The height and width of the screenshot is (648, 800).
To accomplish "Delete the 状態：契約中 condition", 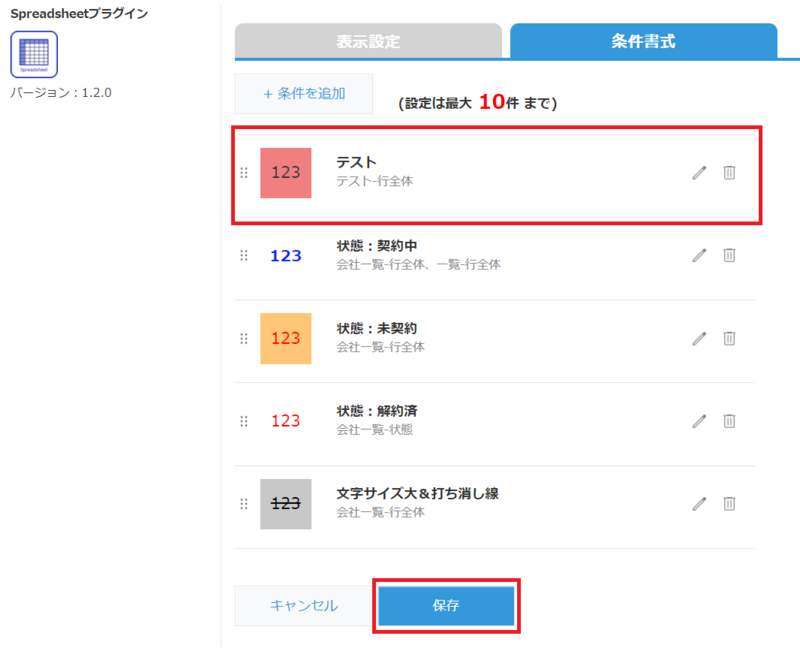I will pos(729,255).
